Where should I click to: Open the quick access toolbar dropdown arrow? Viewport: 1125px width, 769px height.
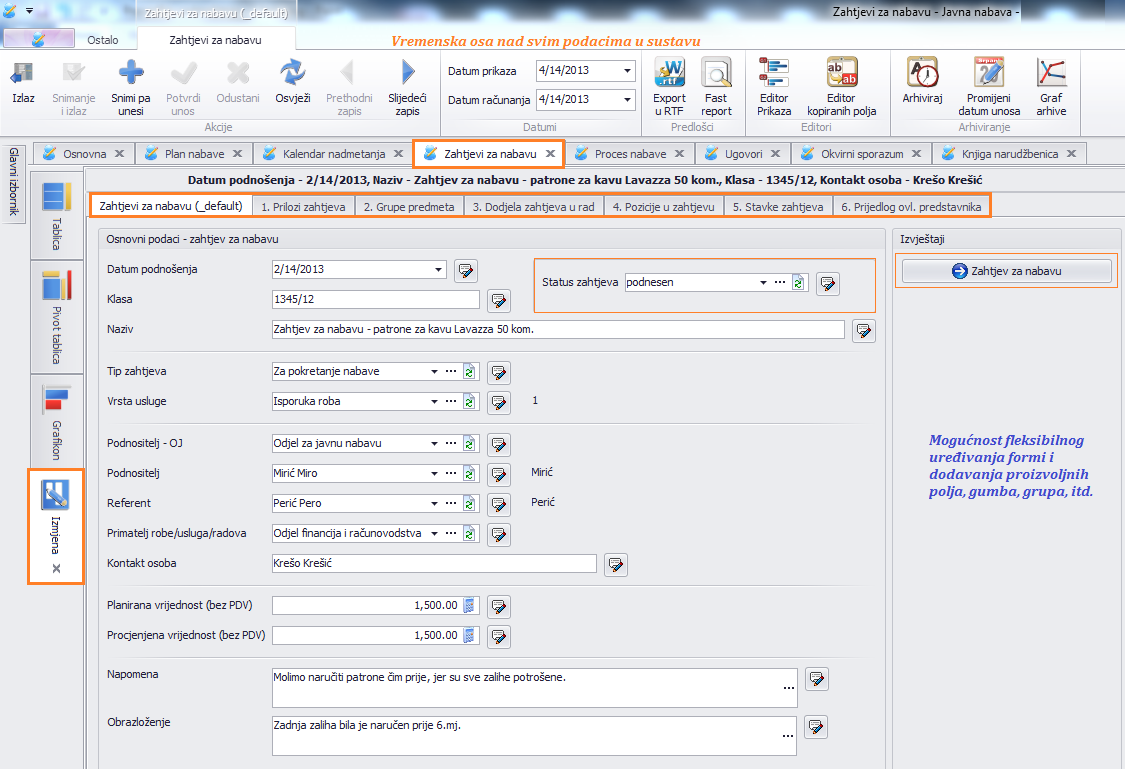click(x=29, y=11)
